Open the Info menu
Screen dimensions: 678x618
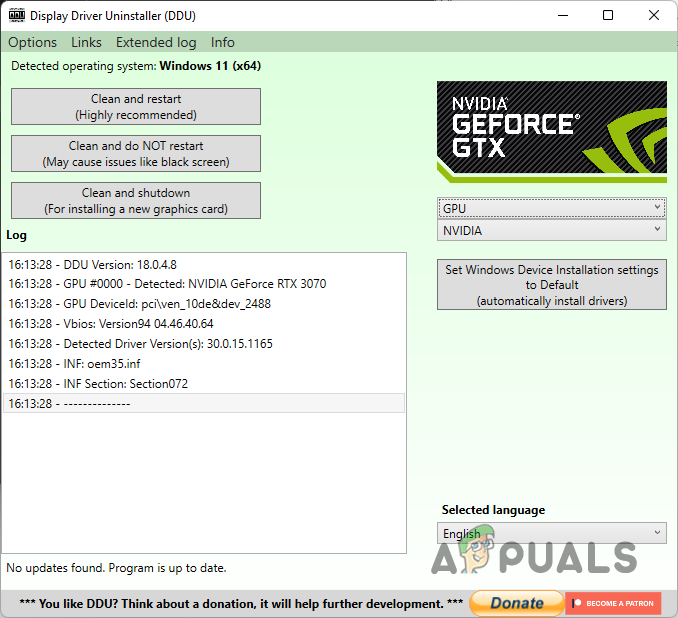(x=222, y=42)
